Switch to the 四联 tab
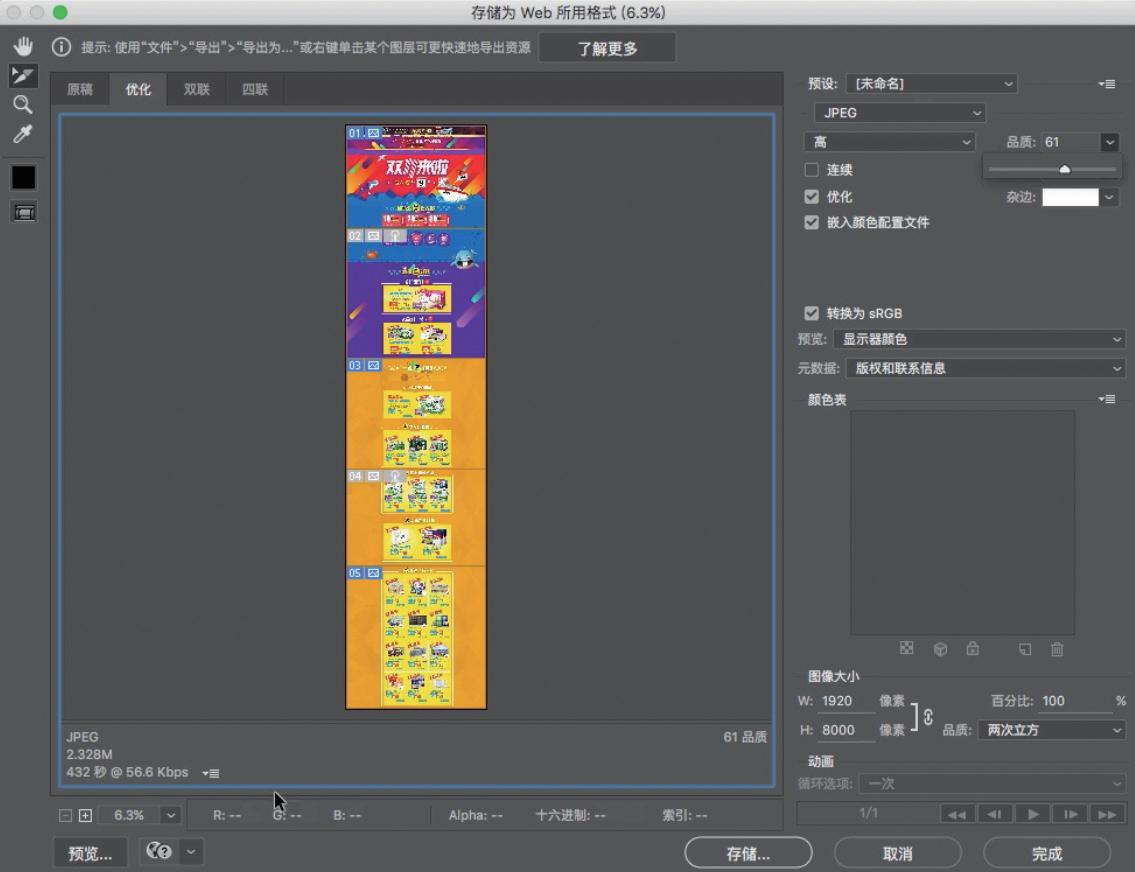 (255, 90)
